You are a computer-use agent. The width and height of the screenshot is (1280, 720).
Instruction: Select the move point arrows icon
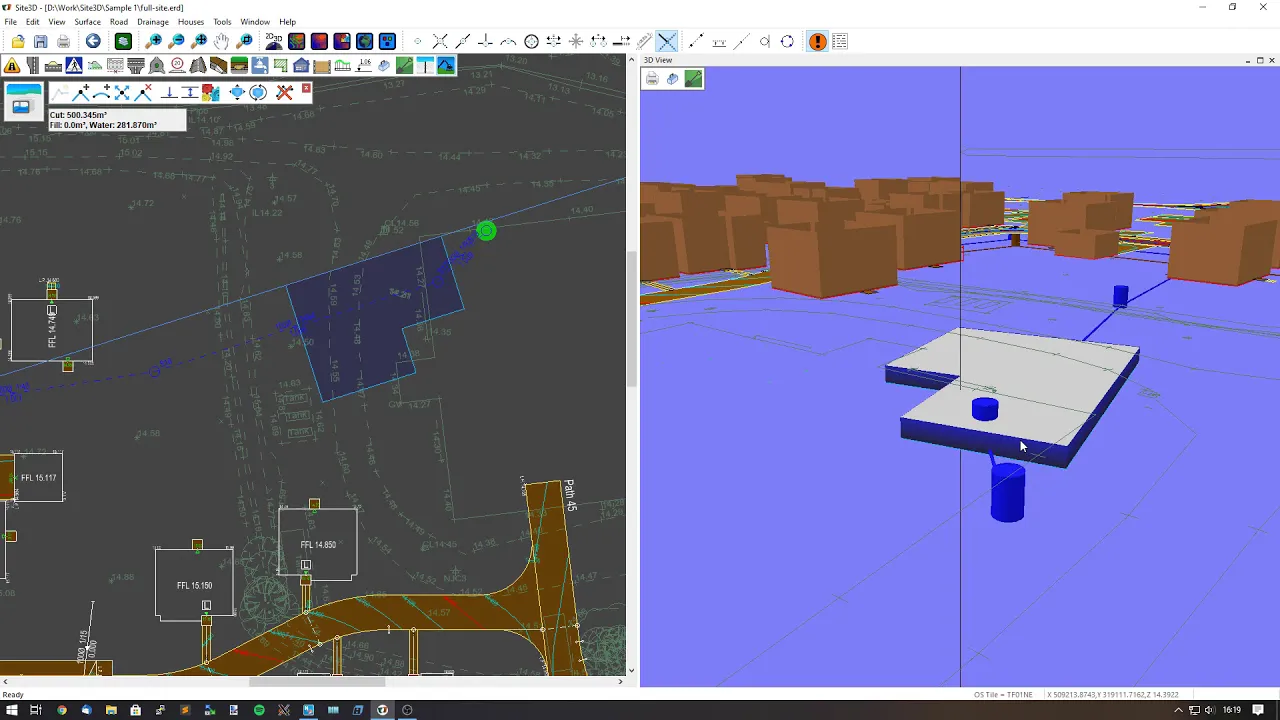(x=122, y=92)
